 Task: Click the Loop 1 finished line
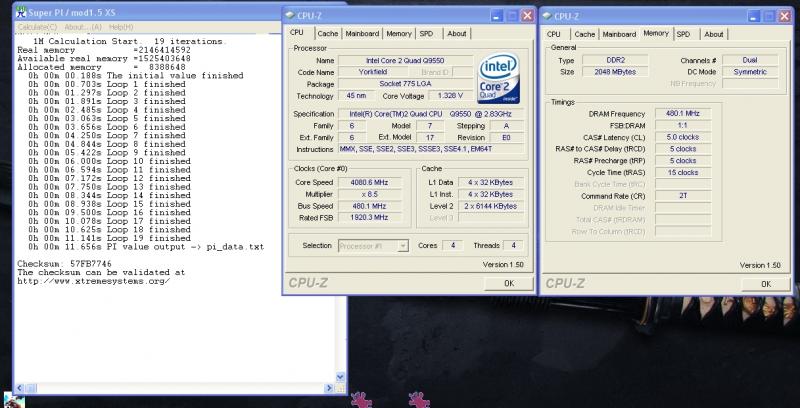(107, 84)
